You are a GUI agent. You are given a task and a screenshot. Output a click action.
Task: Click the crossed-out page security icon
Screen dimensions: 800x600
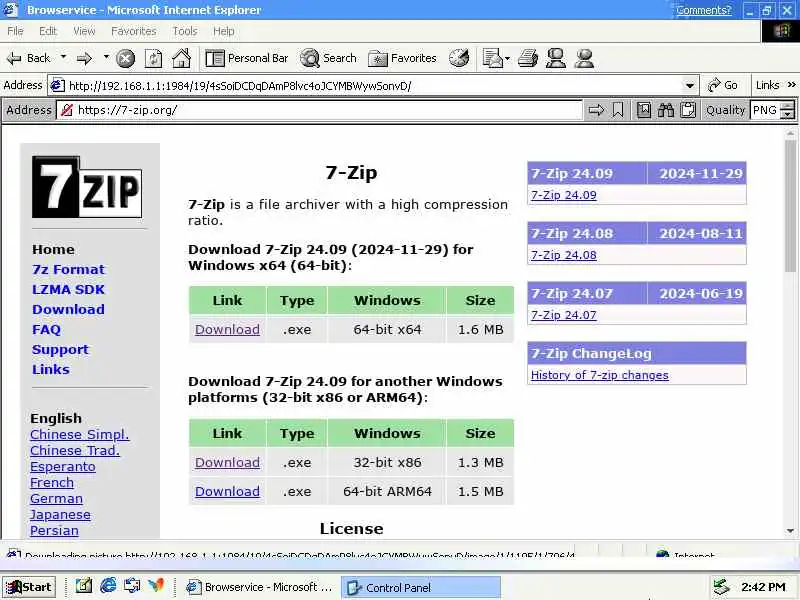(x=67, y=110)
